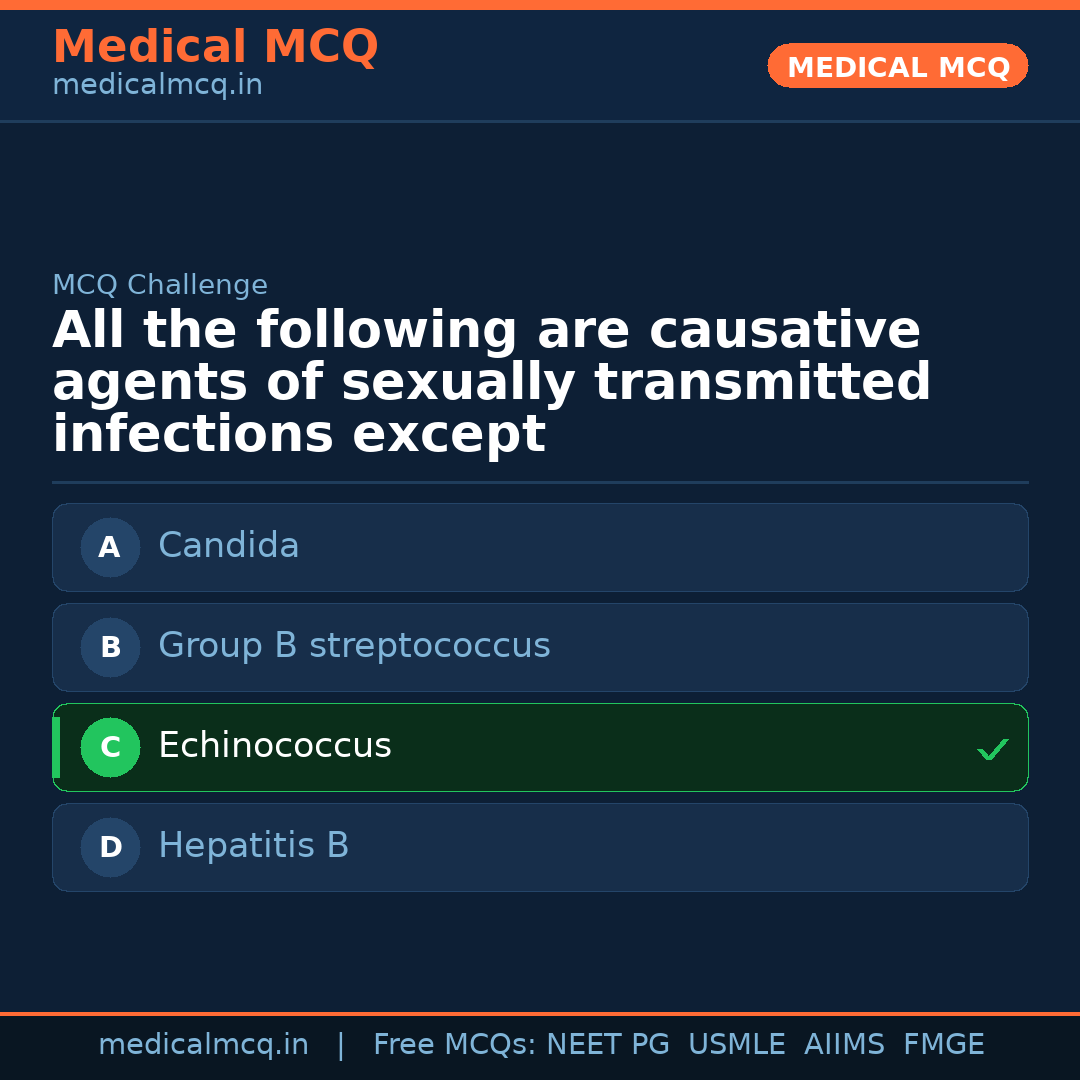The width and height of the screenshot is (1080, 1080).
Task: Click FMGE in the footer
Action: point(944,1045)
